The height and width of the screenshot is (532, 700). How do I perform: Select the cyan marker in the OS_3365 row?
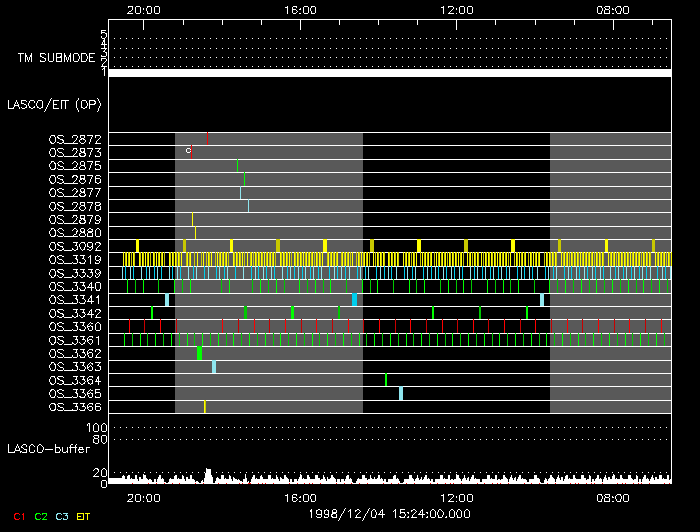tap(401, 393)
